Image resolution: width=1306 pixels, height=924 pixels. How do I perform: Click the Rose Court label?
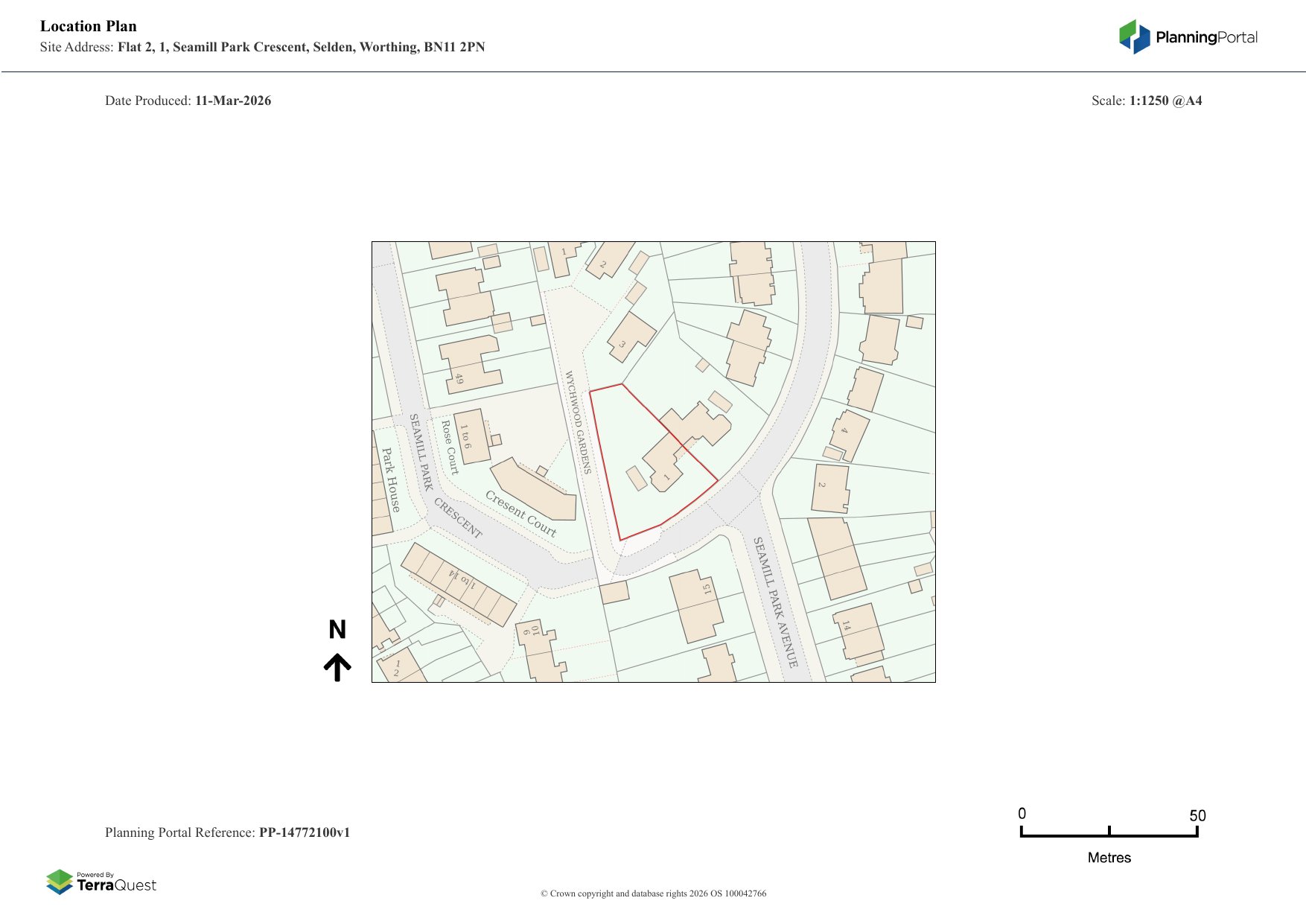(x=450, y=447)
